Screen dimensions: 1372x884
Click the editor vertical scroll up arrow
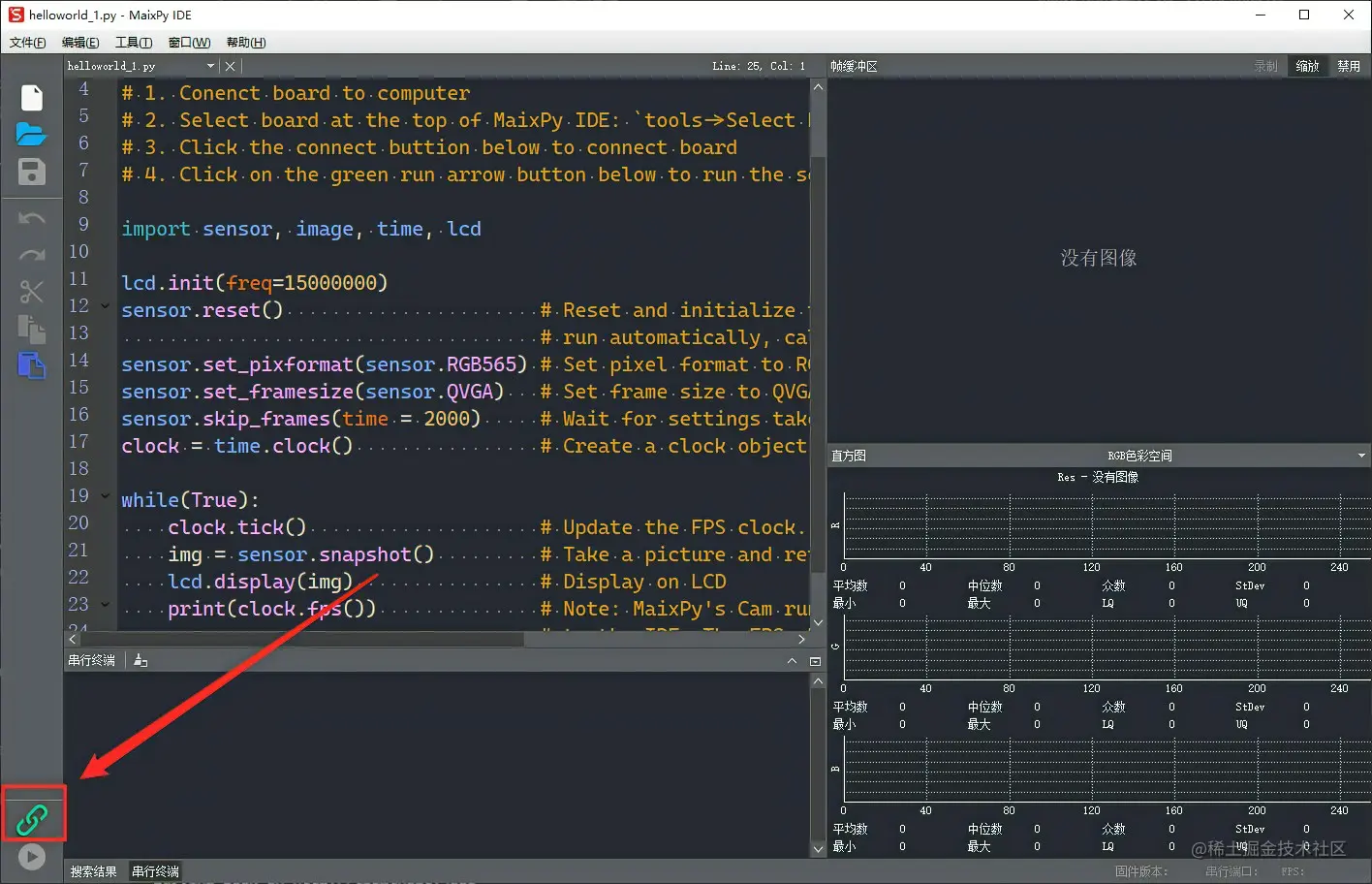[818, 87]
